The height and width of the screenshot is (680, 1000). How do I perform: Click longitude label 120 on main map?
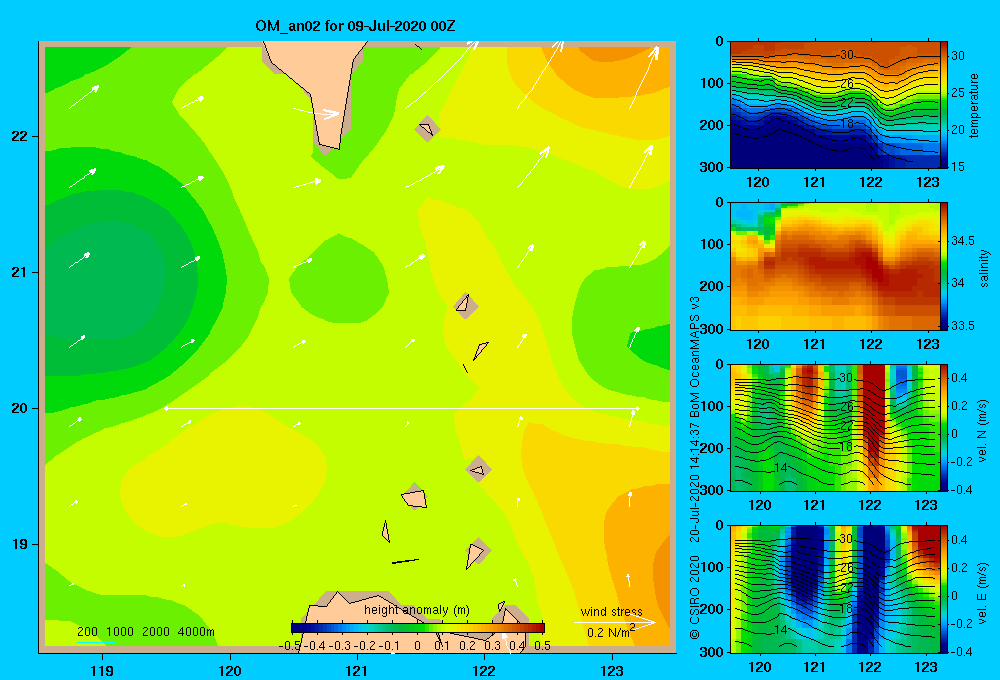pos(230,670)
